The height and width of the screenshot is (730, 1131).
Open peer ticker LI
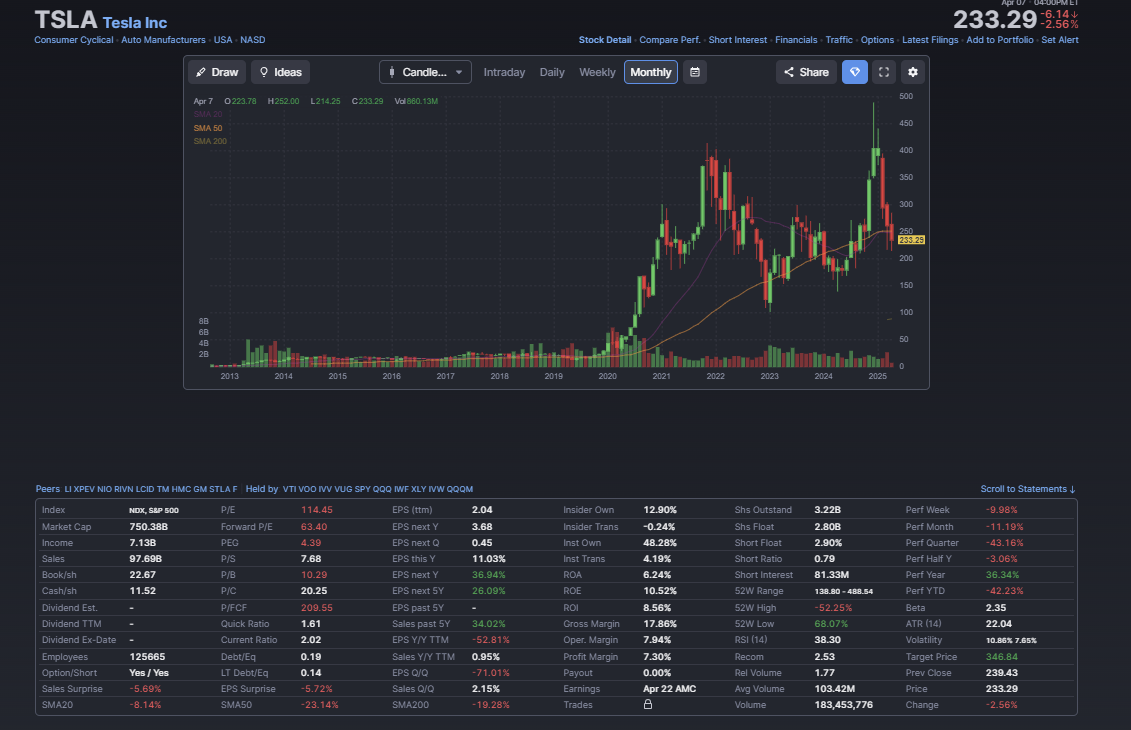pos(68,489)
